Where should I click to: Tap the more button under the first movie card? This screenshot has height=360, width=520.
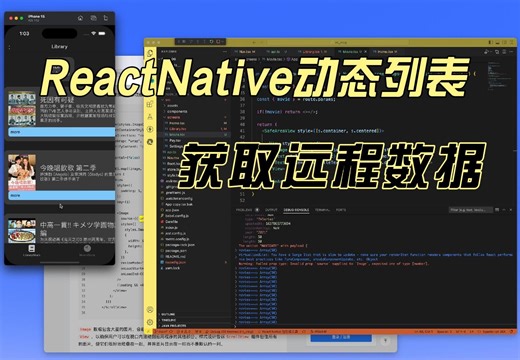point(61,132)
